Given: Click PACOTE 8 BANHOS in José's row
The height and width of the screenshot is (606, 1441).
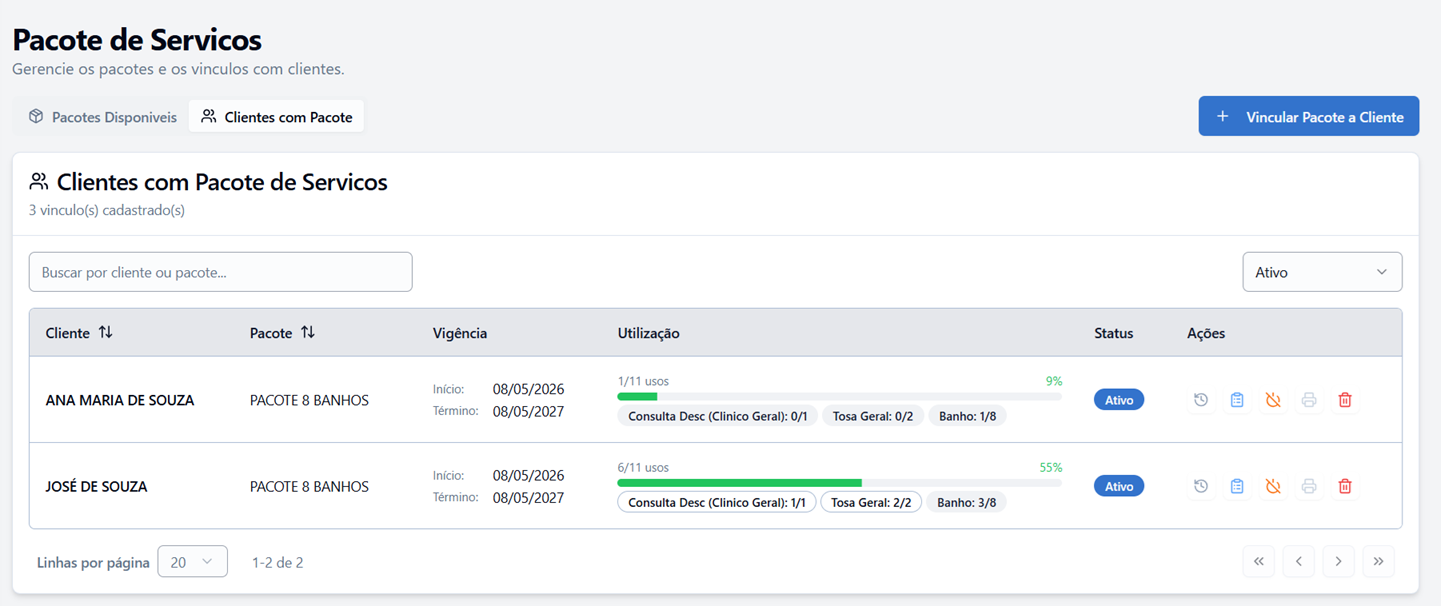Looking at the screenshot, I should point(309,487).
